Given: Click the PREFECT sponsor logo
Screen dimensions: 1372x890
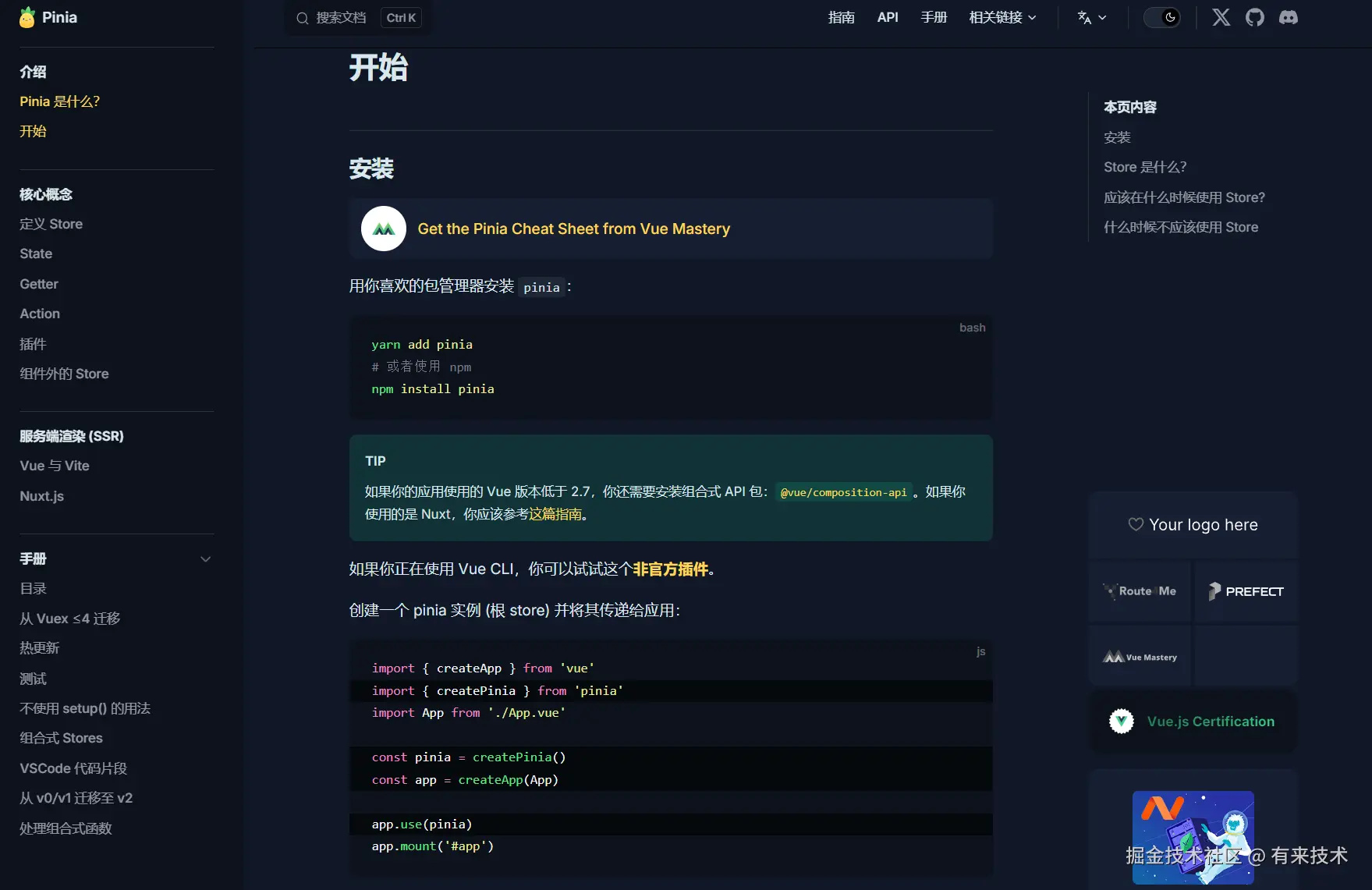Looking at the screenshot, I should (1246, 591).
